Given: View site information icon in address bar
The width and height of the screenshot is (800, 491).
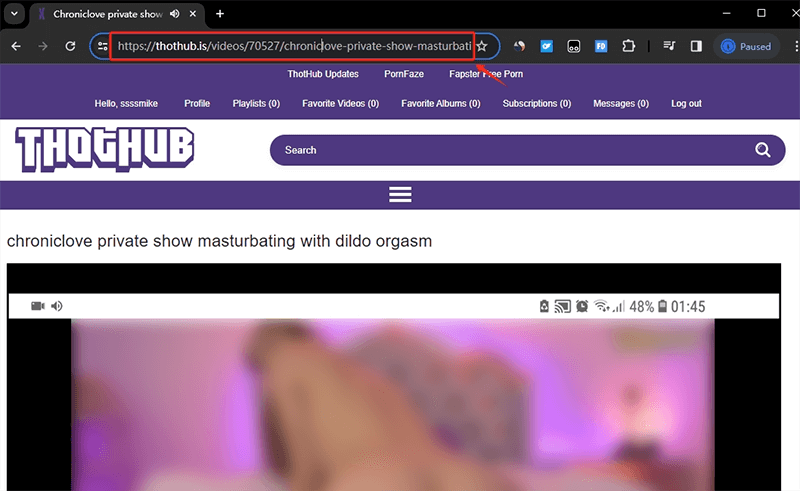Looking at the screenshot, I should pos(103,46).
